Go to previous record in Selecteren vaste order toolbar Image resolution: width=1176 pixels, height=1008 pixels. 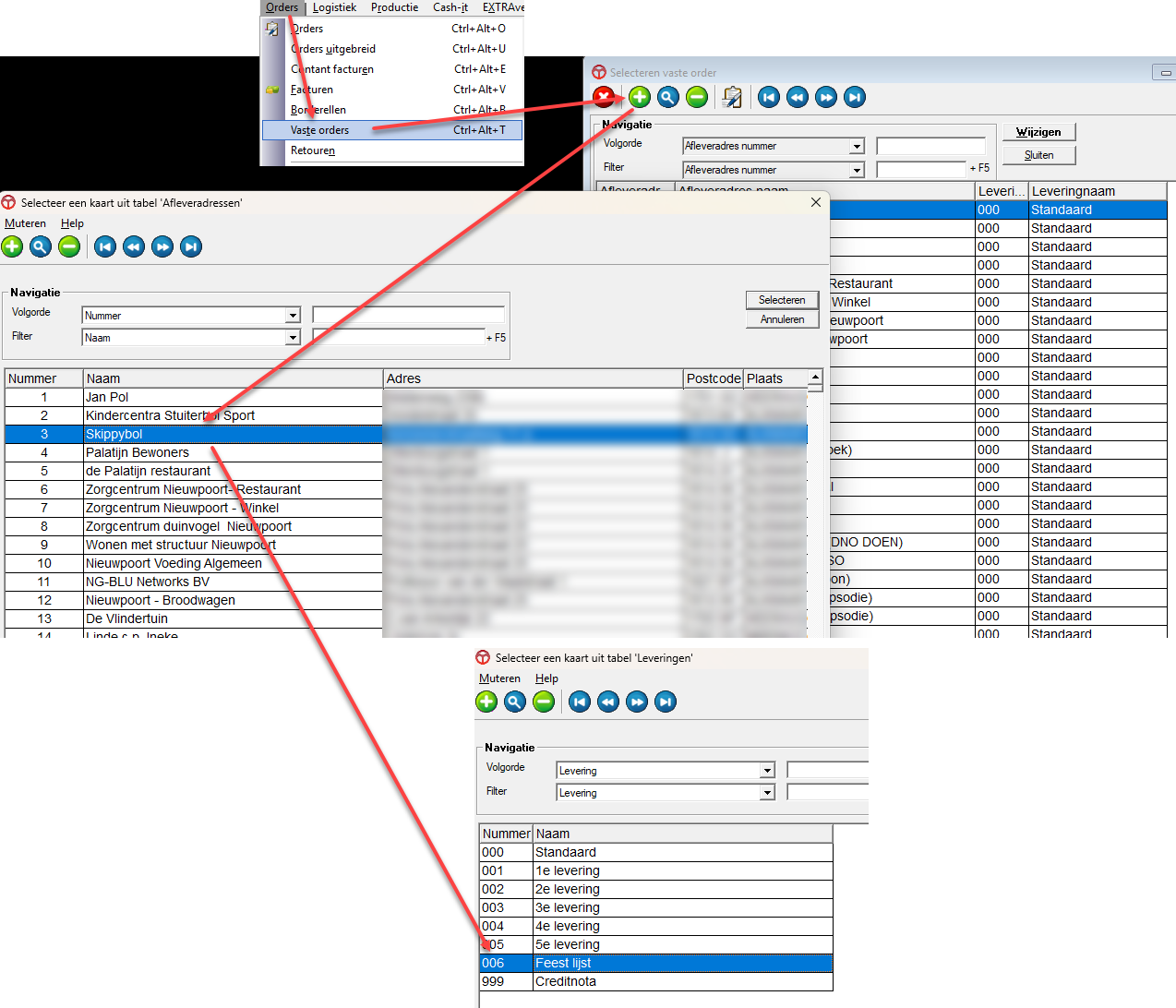[x=798, y=97]
